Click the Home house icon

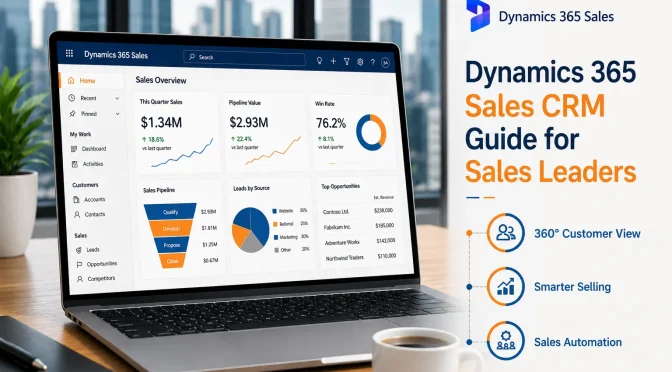point(71,80)
